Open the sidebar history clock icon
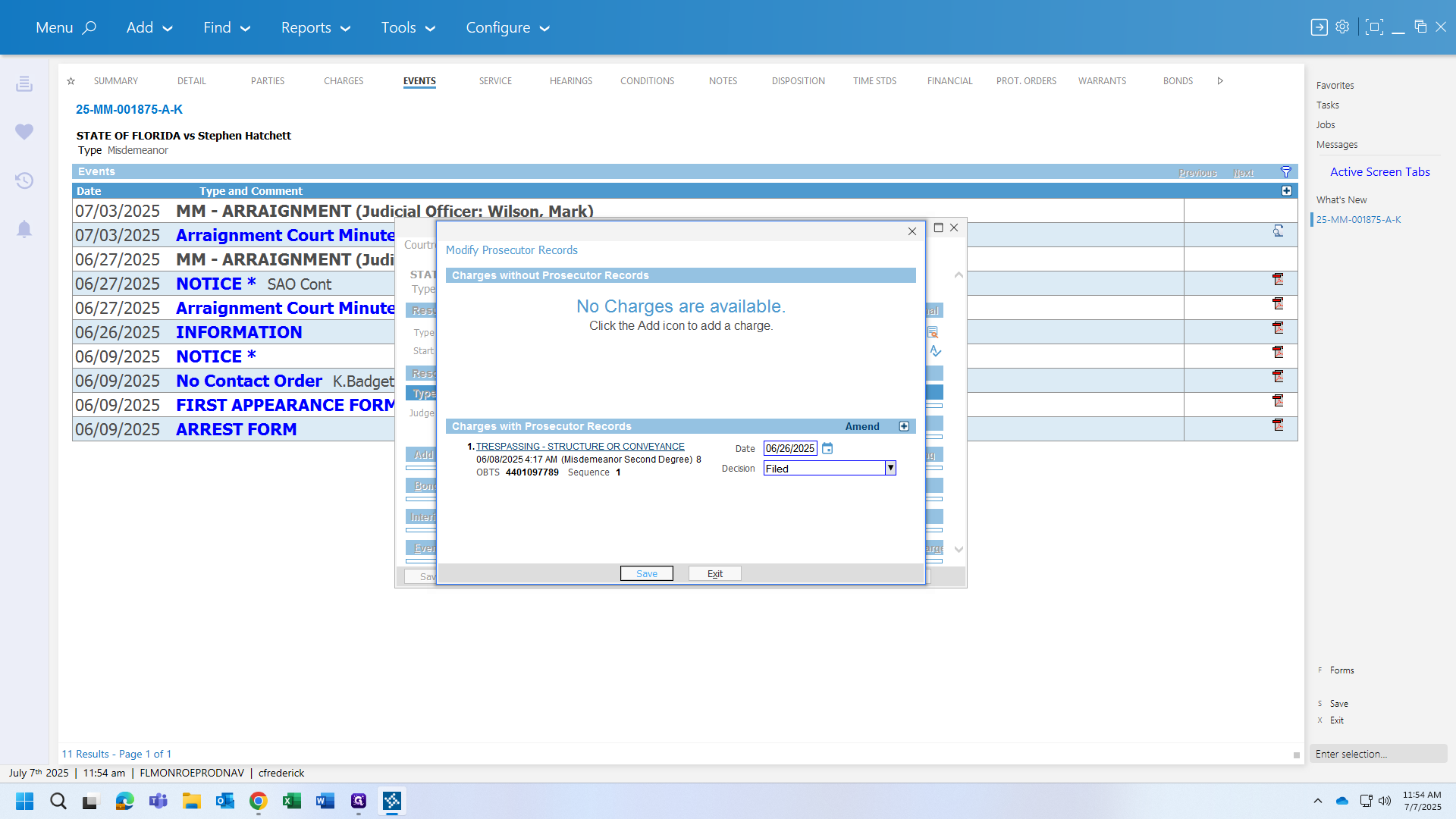1456x819 pixels. 24,180
